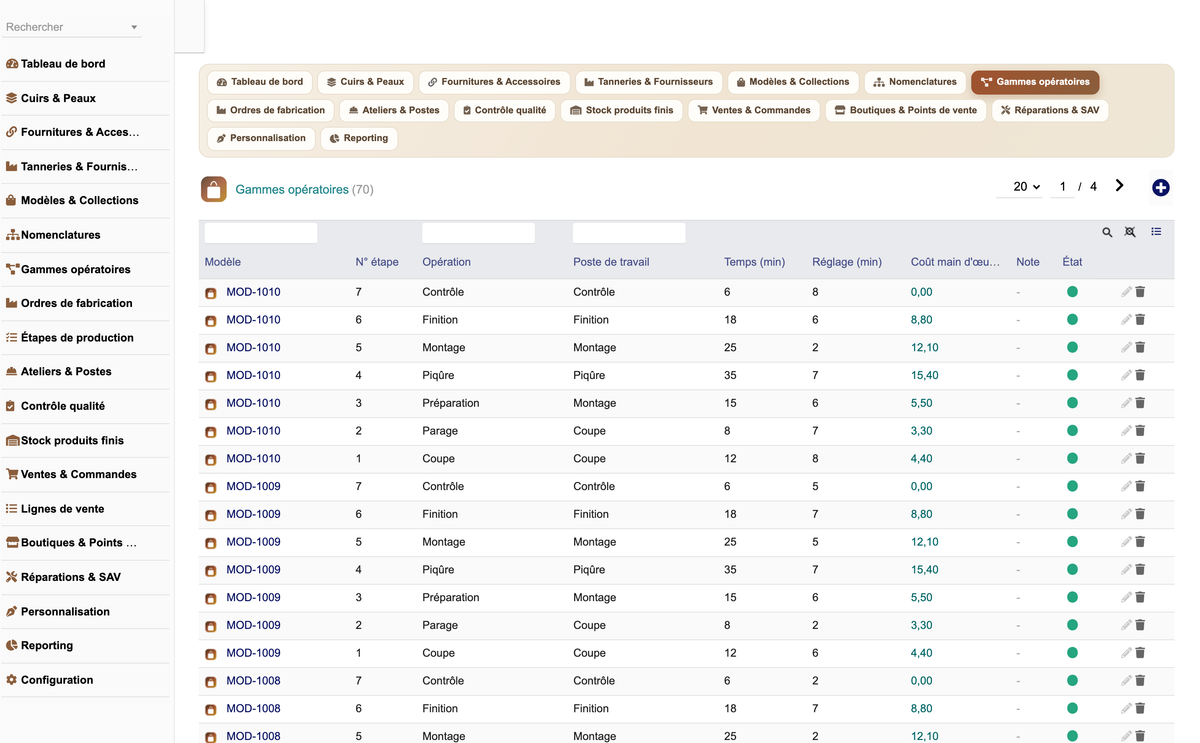The width and height of the screenshot is (1200, 743).
Task: Delete MOD-1010 step 1 Coupe row
Action: pyautogui.click(x=1140, y=459)
